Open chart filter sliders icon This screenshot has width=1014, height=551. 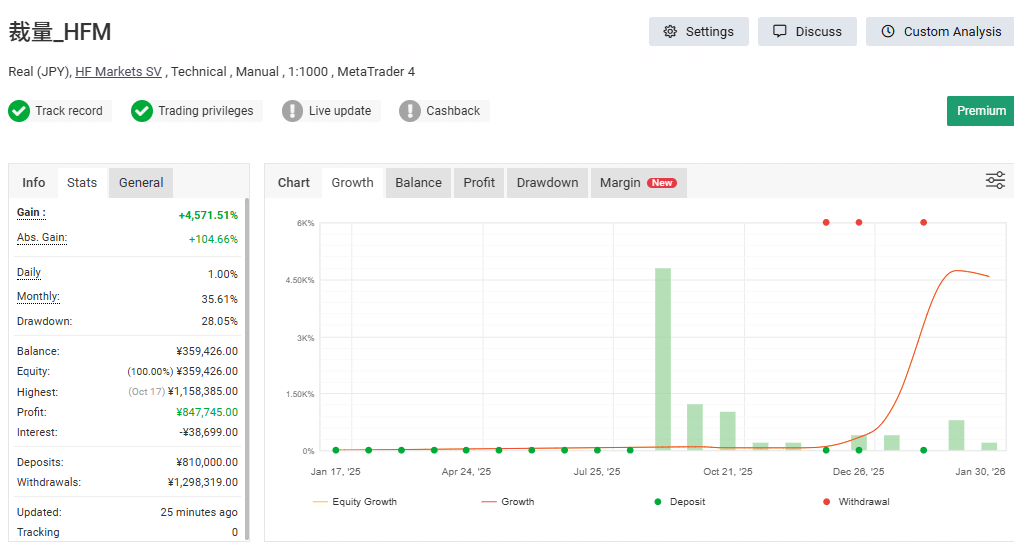pos(995,181)
